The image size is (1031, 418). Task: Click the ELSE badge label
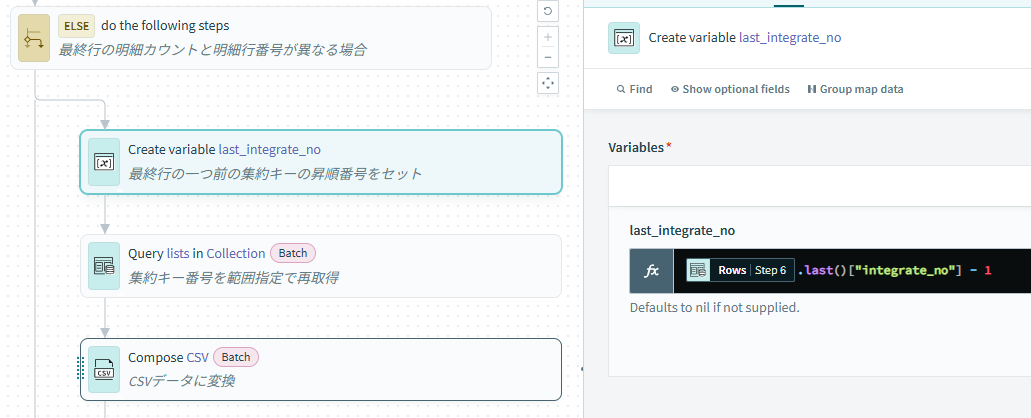[76, 26]
